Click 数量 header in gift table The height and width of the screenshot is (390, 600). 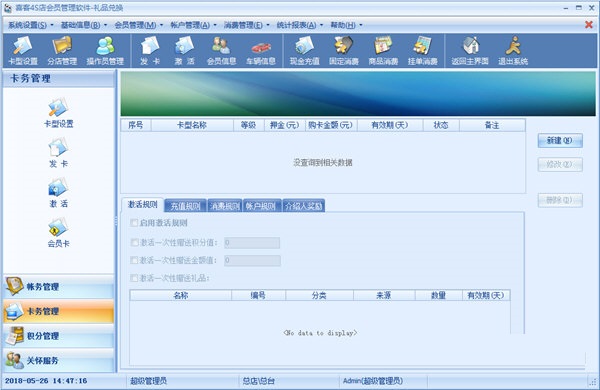439,295
